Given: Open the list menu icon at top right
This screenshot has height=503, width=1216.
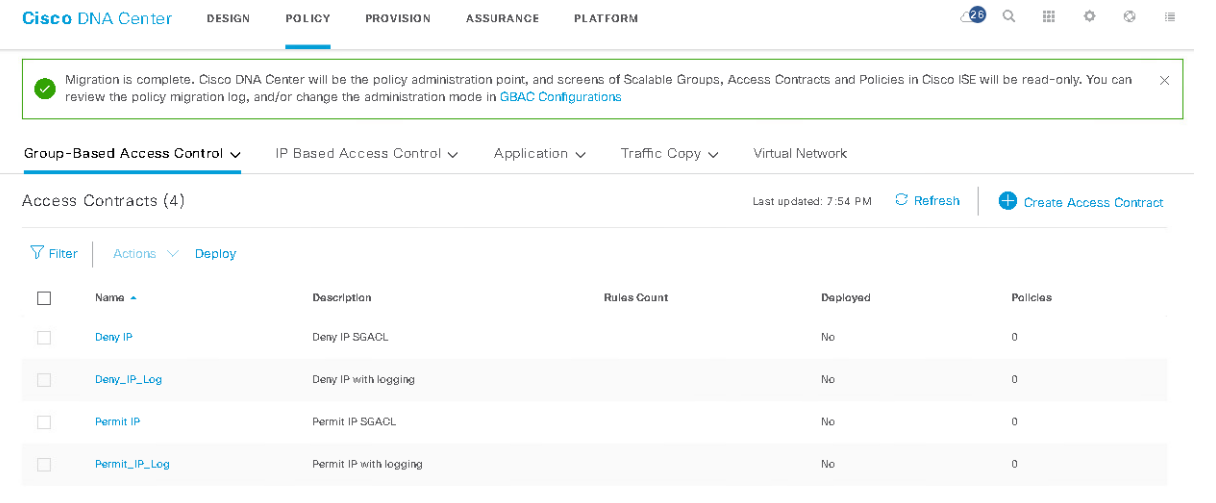Looking at the screenshot, I should (1170, 17).
